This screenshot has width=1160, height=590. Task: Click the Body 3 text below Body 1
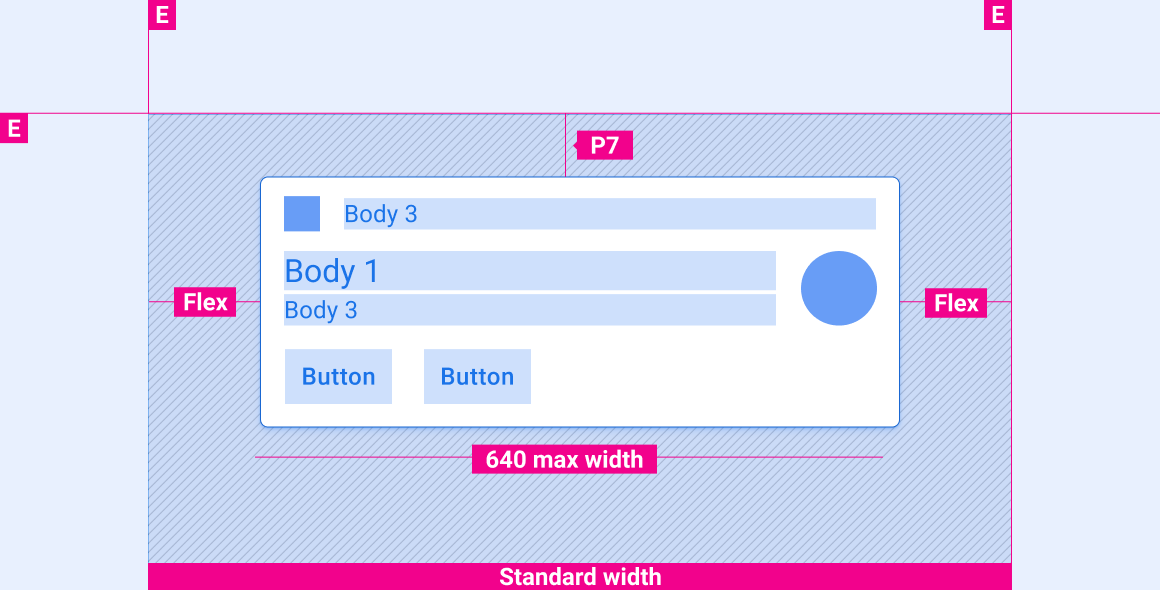point(321,310)
